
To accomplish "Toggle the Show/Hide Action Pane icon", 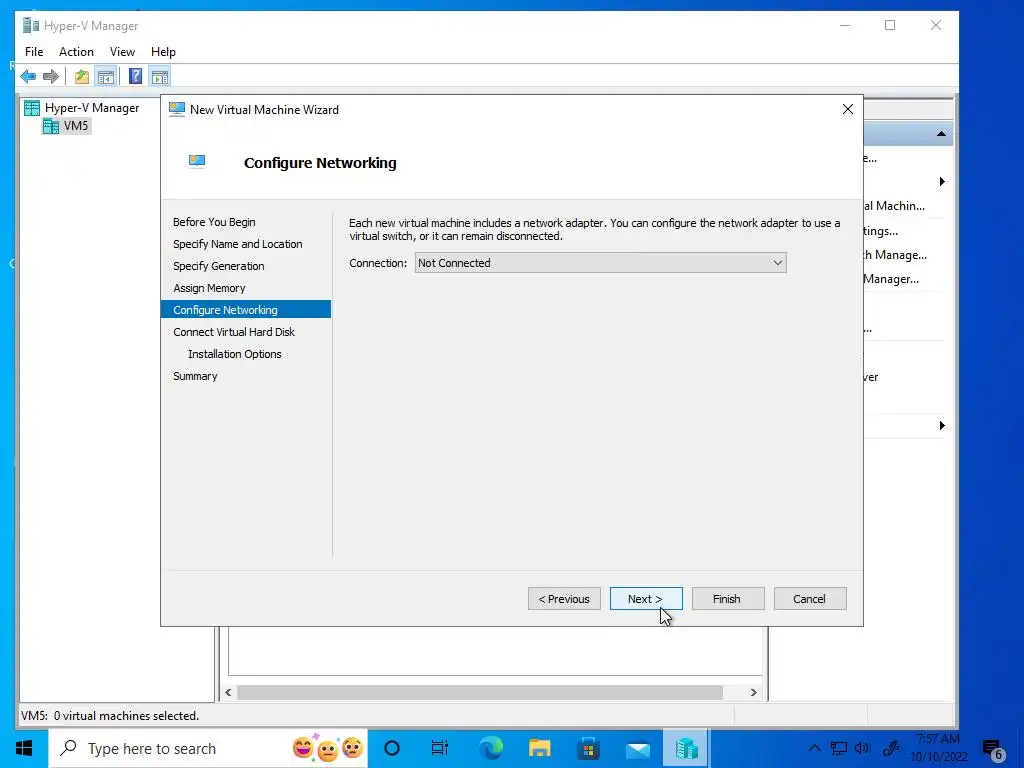I will pyautogui.click(x=160, y=77).
